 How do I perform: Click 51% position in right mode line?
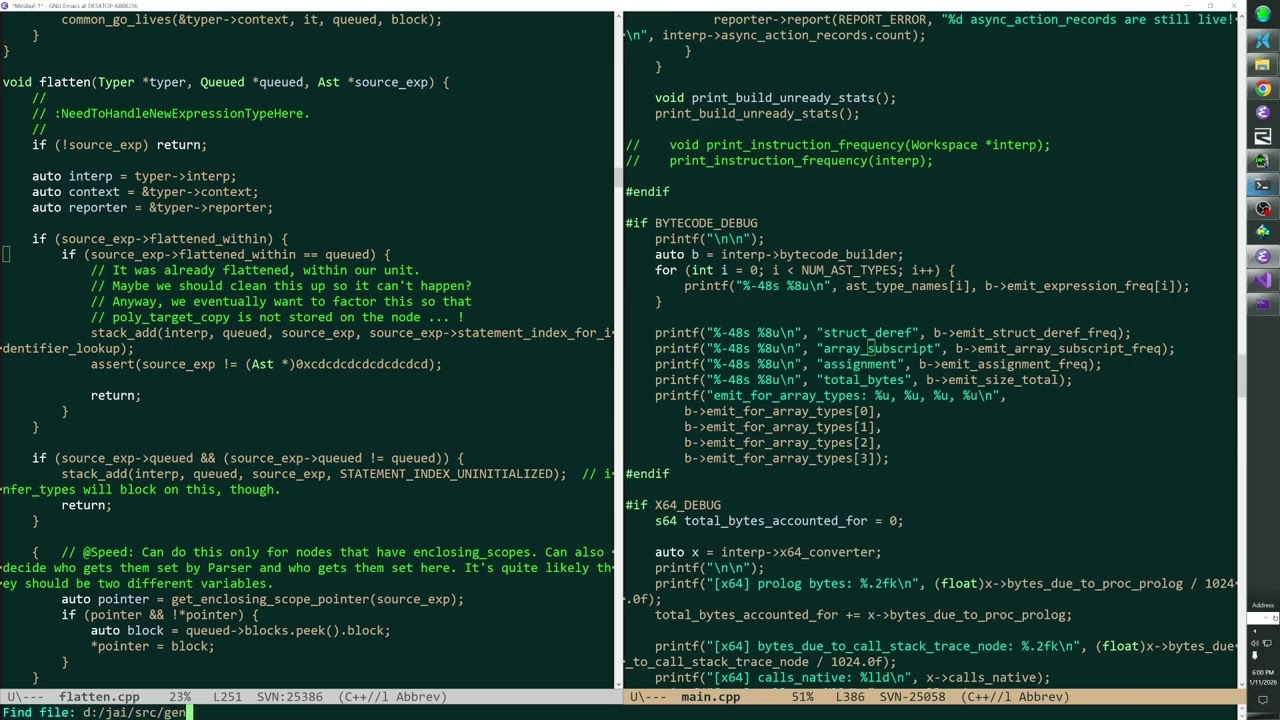click(803, 697)
